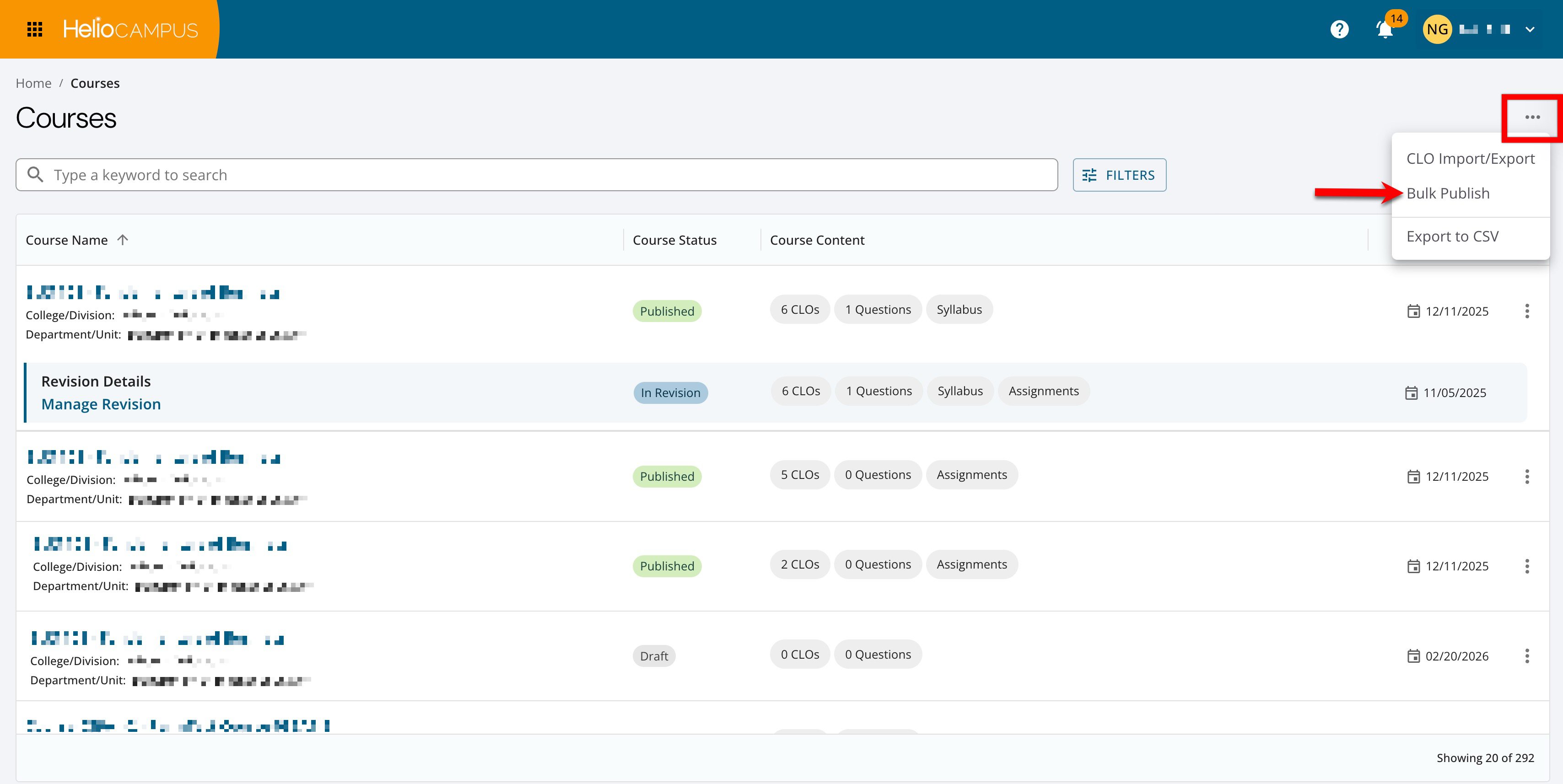Open the notifications bell
This screenshot has width=1563, height=784.
(1385, 29)
